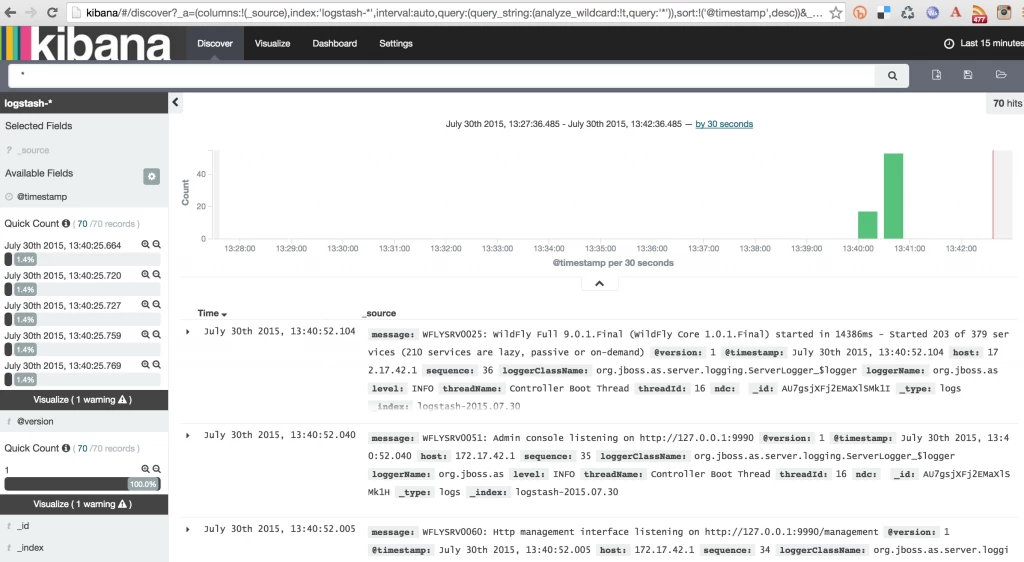1024x562 pixels.
Task: Click the search magnifier button
Action: [x=892, y=76]
